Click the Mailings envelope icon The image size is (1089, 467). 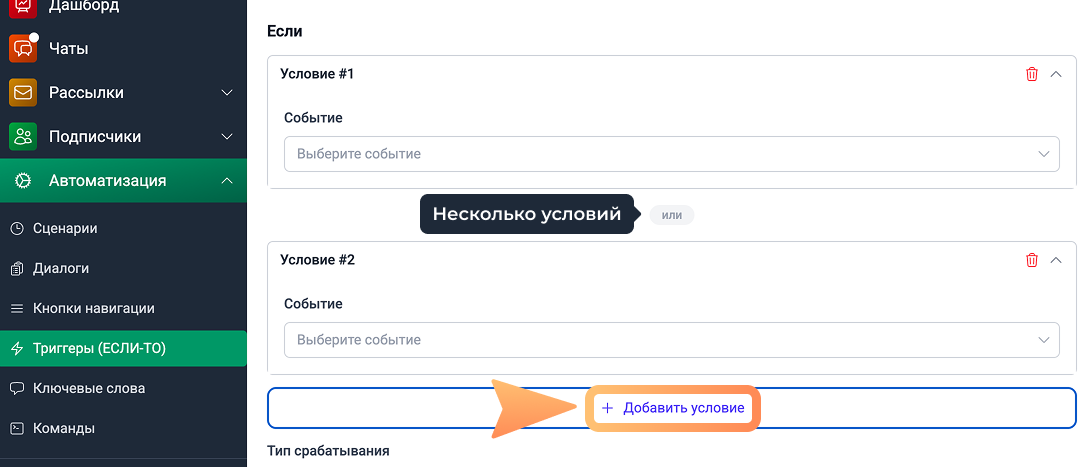23,93
